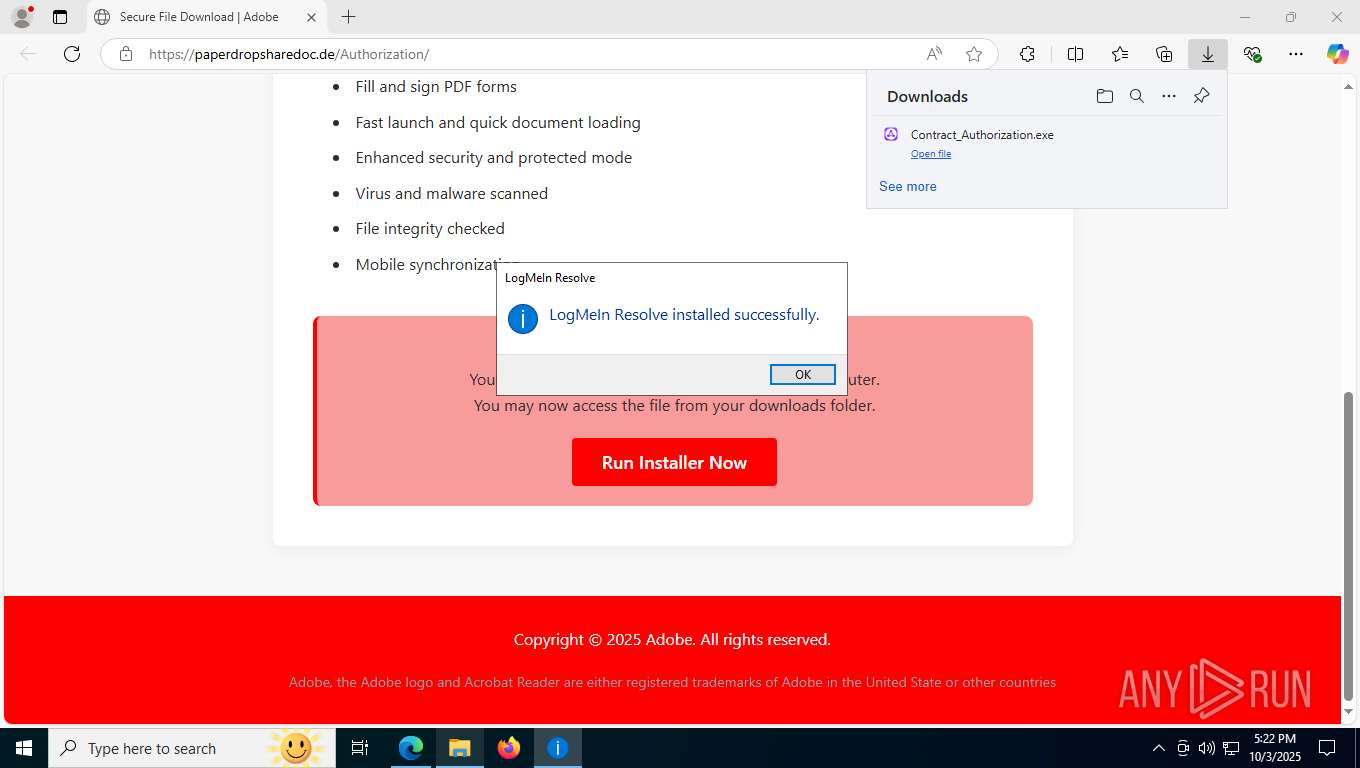Open the Collections panel
Image resolution: width=1360 pixels, height=768 pixels.
pos(1163,54)
